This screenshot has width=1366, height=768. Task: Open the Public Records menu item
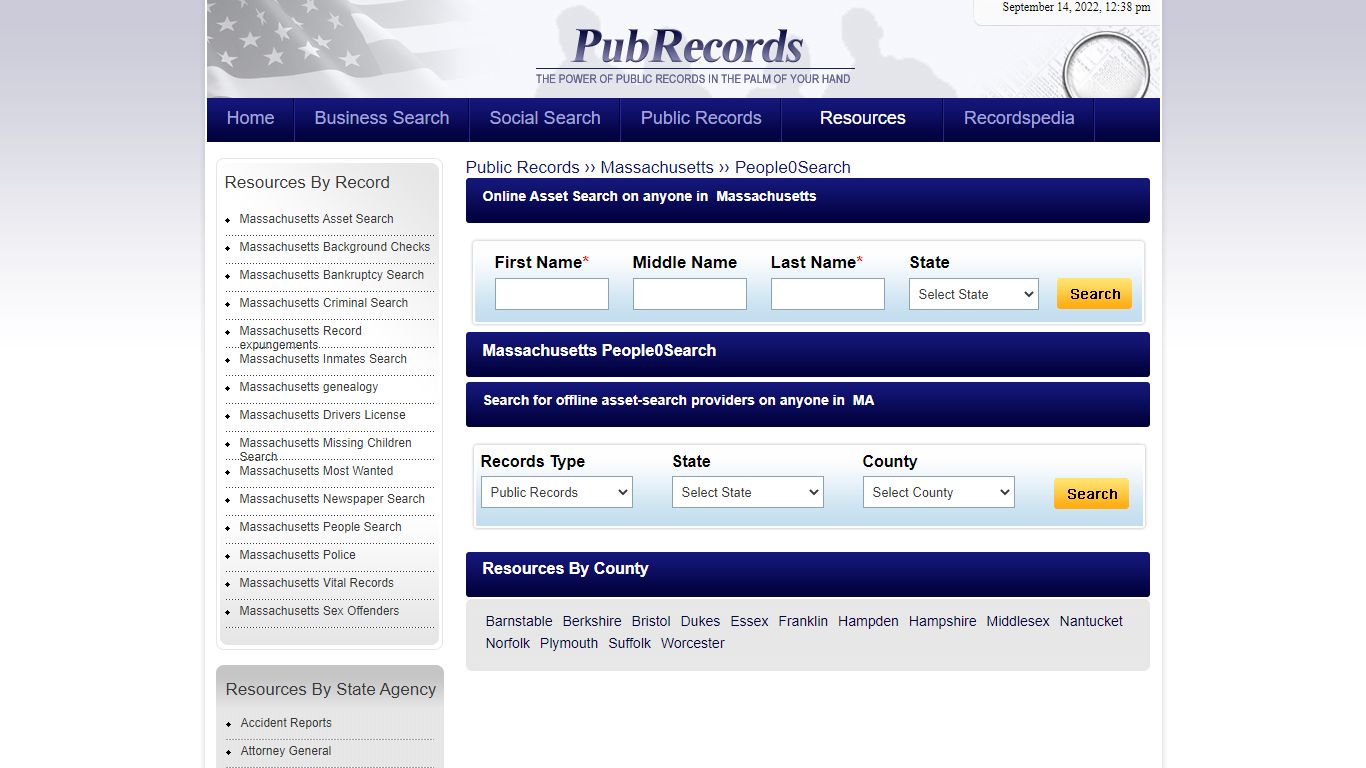(x=701, y=118)
